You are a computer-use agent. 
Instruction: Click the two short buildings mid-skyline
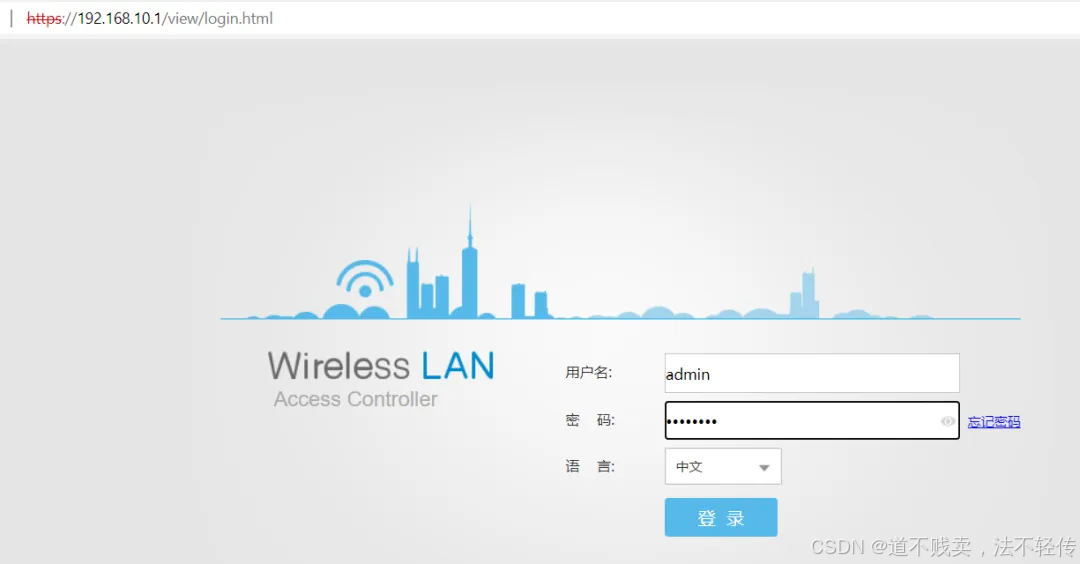(x=530, y=301)
